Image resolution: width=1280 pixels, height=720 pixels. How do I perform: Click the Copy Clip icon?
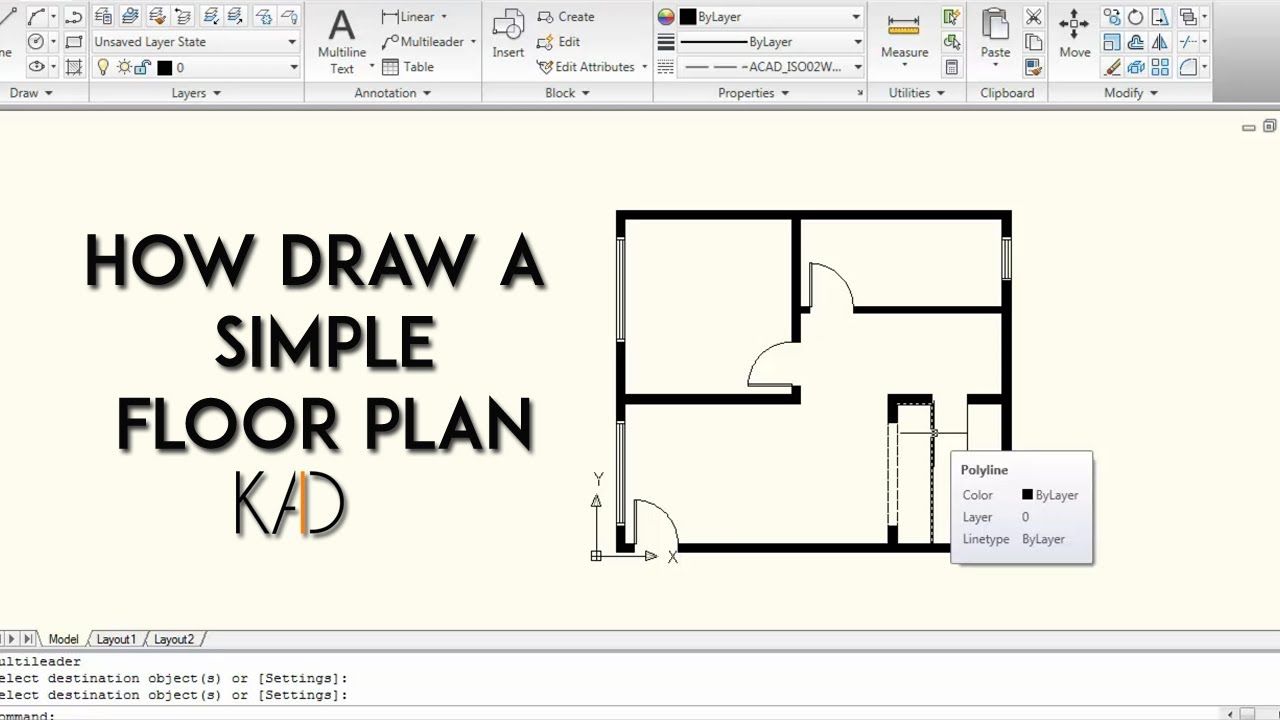pos(1034,42)
